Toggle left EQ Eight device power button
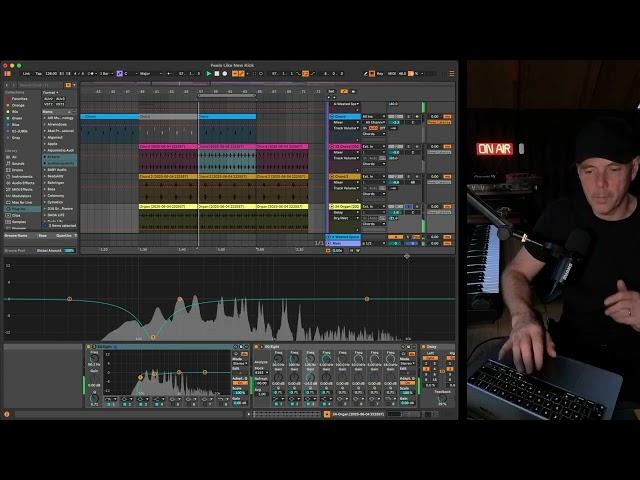Image resolution: width=640 pixels, height=480 pixels. pyautogui.click(x=89, y=347)
